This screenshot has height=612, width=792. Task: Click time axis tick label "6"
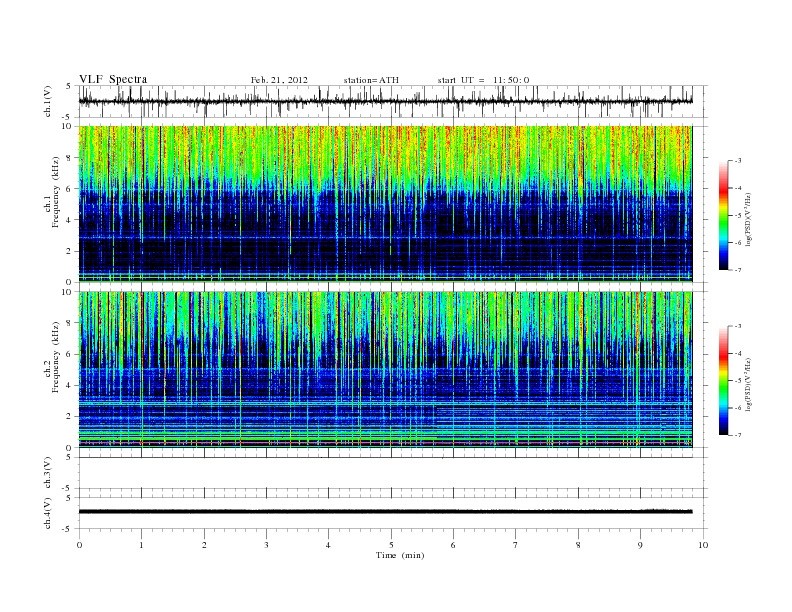453,545
